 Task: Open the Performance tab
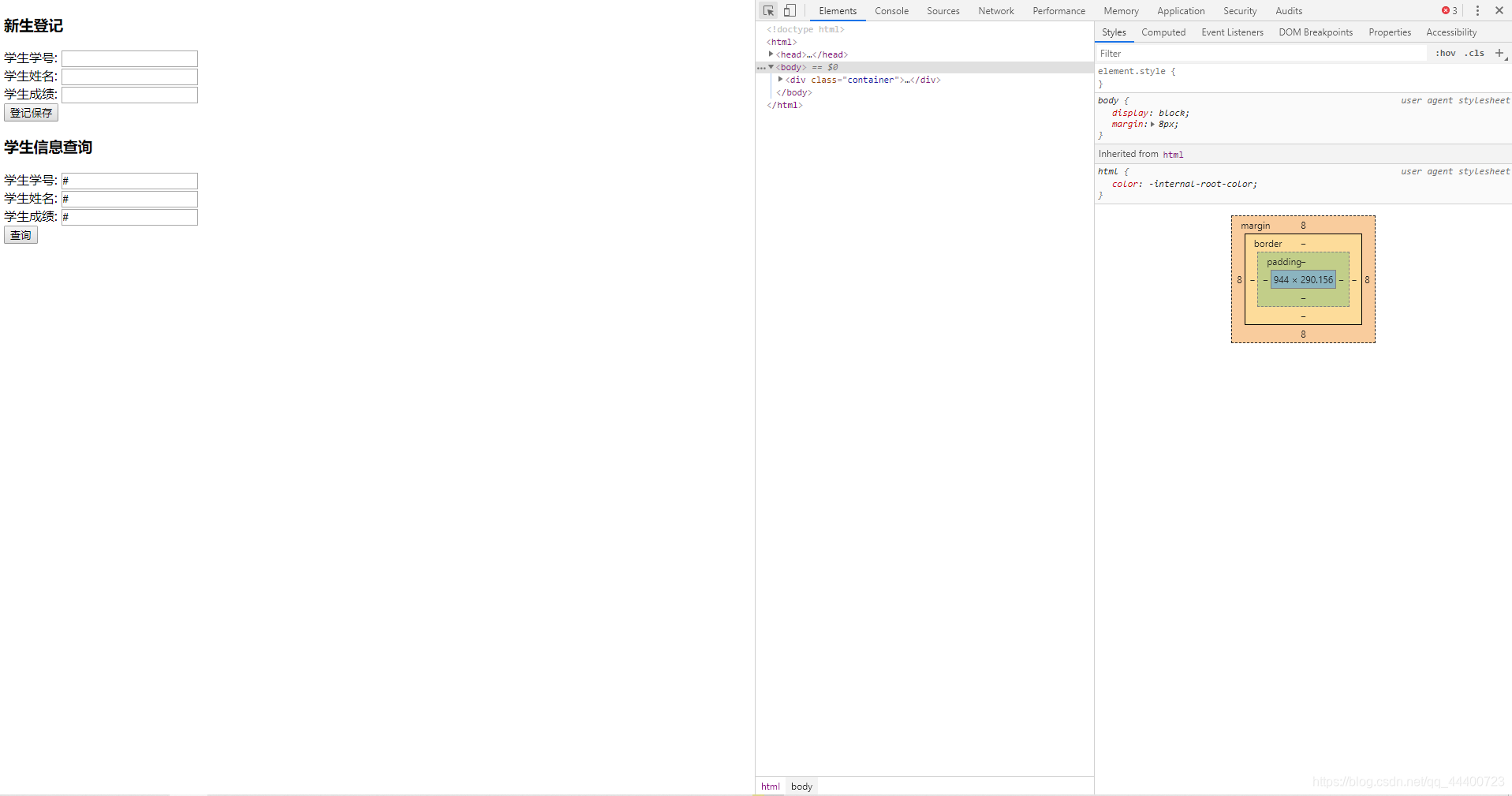tap(1059, 11)
